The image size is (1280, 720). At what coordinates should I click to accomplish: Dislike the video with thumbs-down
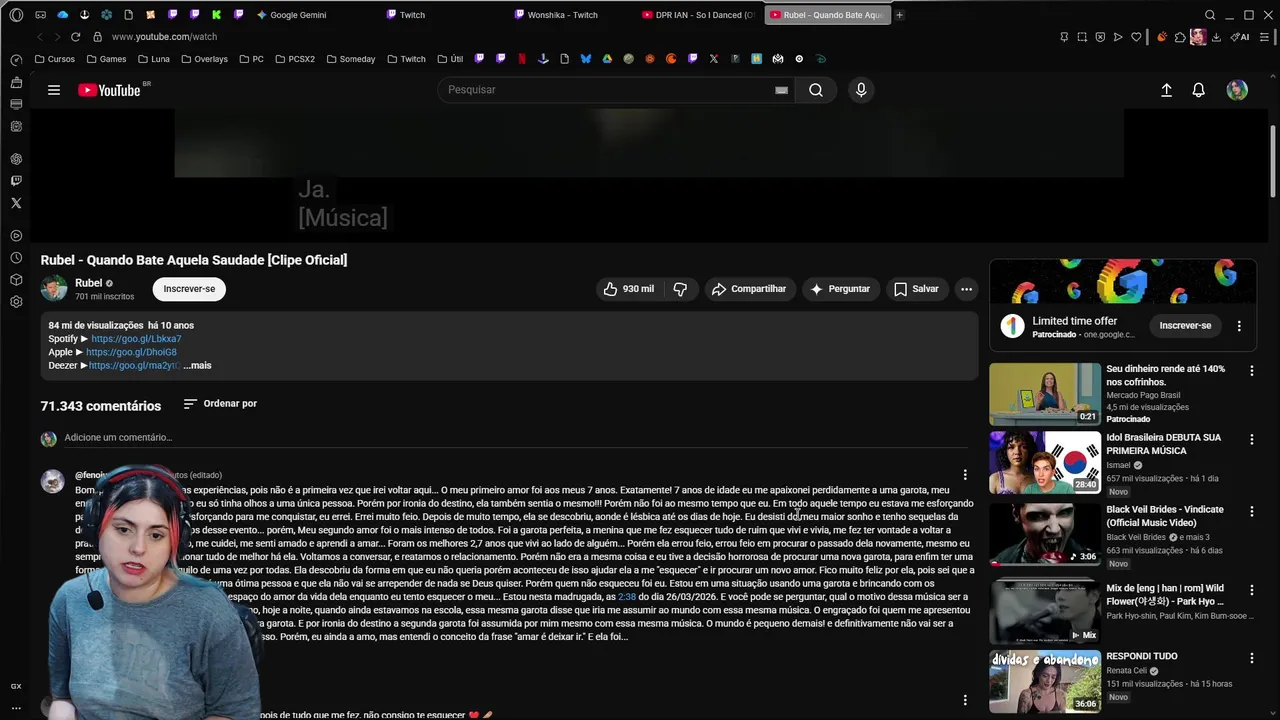[x=680, y=289]
